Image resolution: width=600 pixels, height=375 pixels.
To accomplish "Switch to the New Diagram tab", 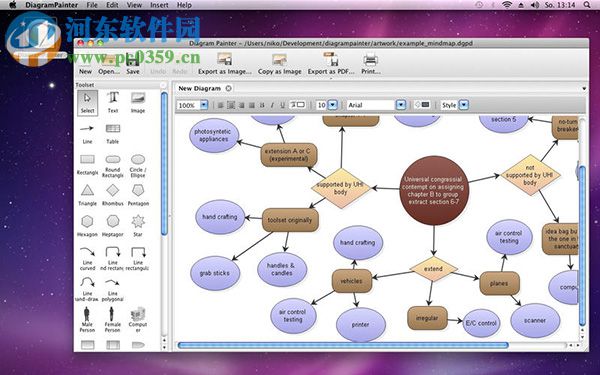I will pyautogui.click(x=199, y=88).
